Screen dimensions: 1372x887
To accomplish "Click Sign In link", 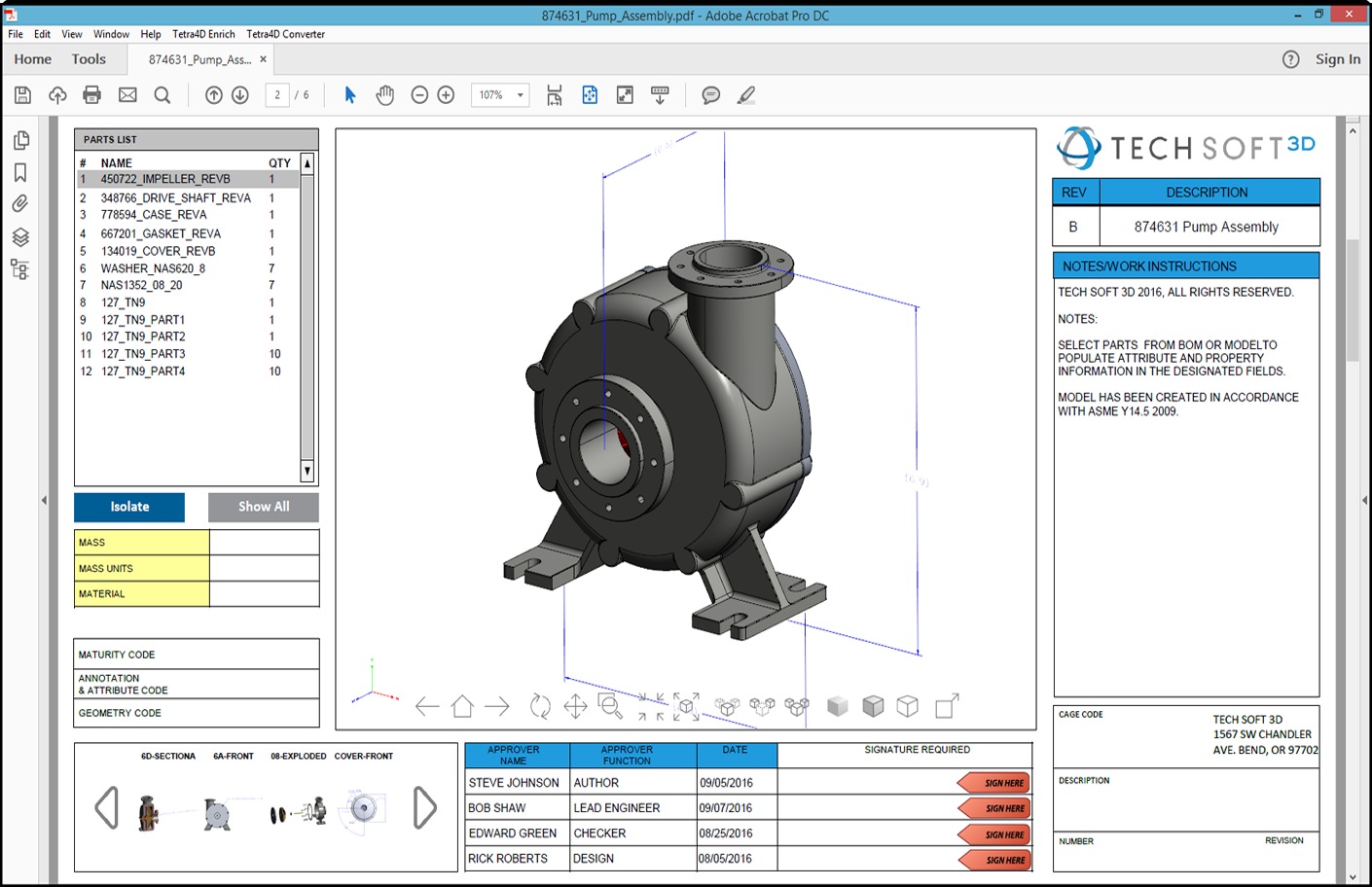I will coord(1338,59).
